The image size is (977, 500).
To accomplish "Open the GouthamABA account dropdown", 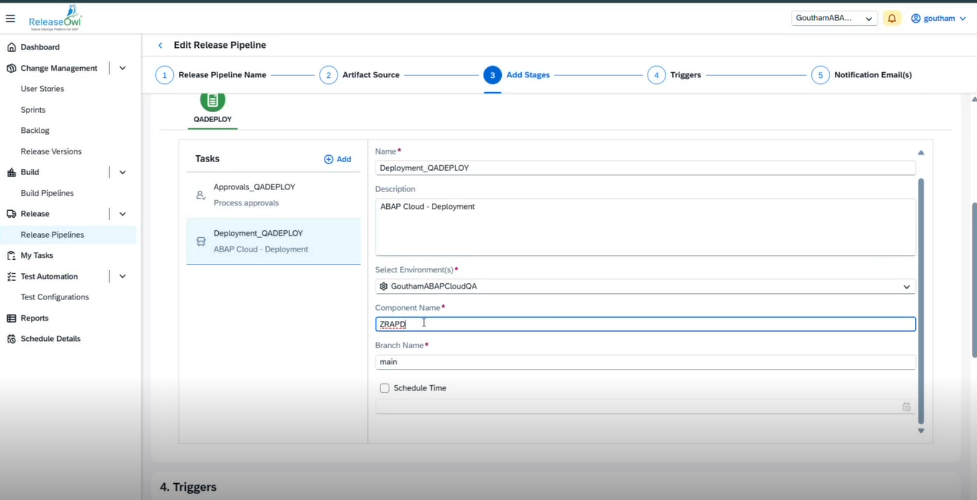I will click(x=834, y=18).
